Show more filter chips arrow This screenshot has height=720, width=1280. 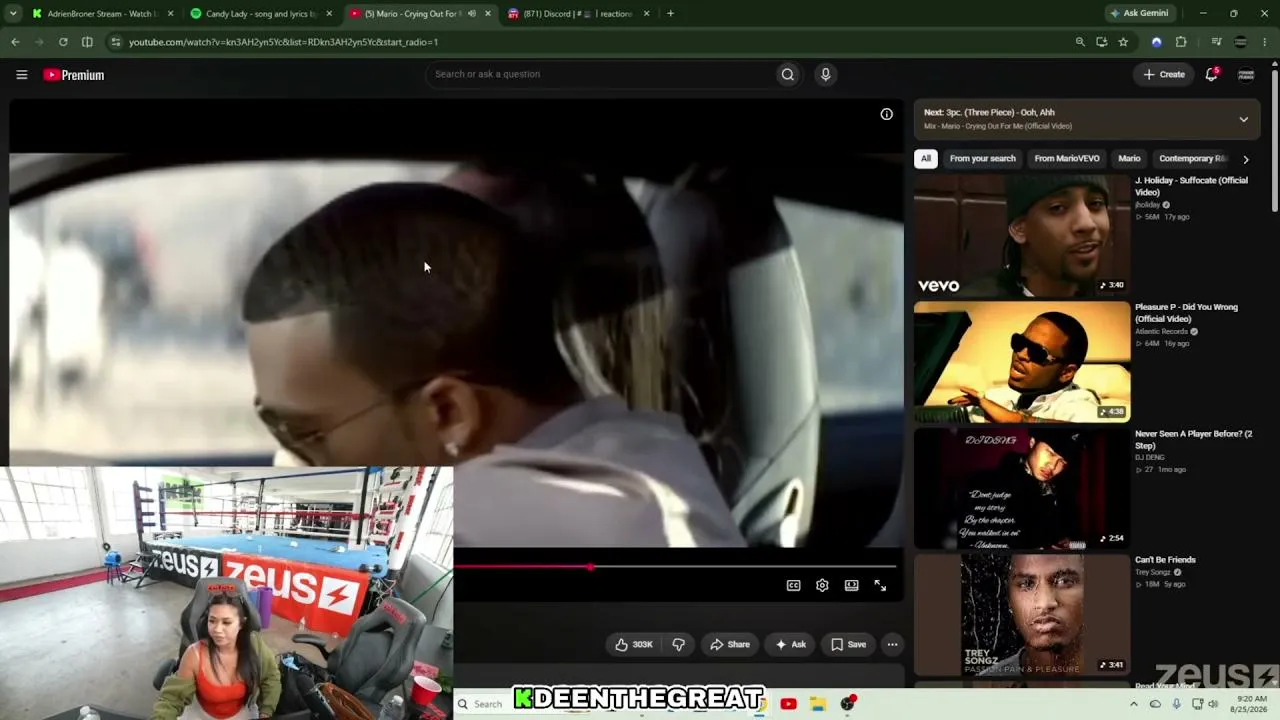pos(1245,159)
